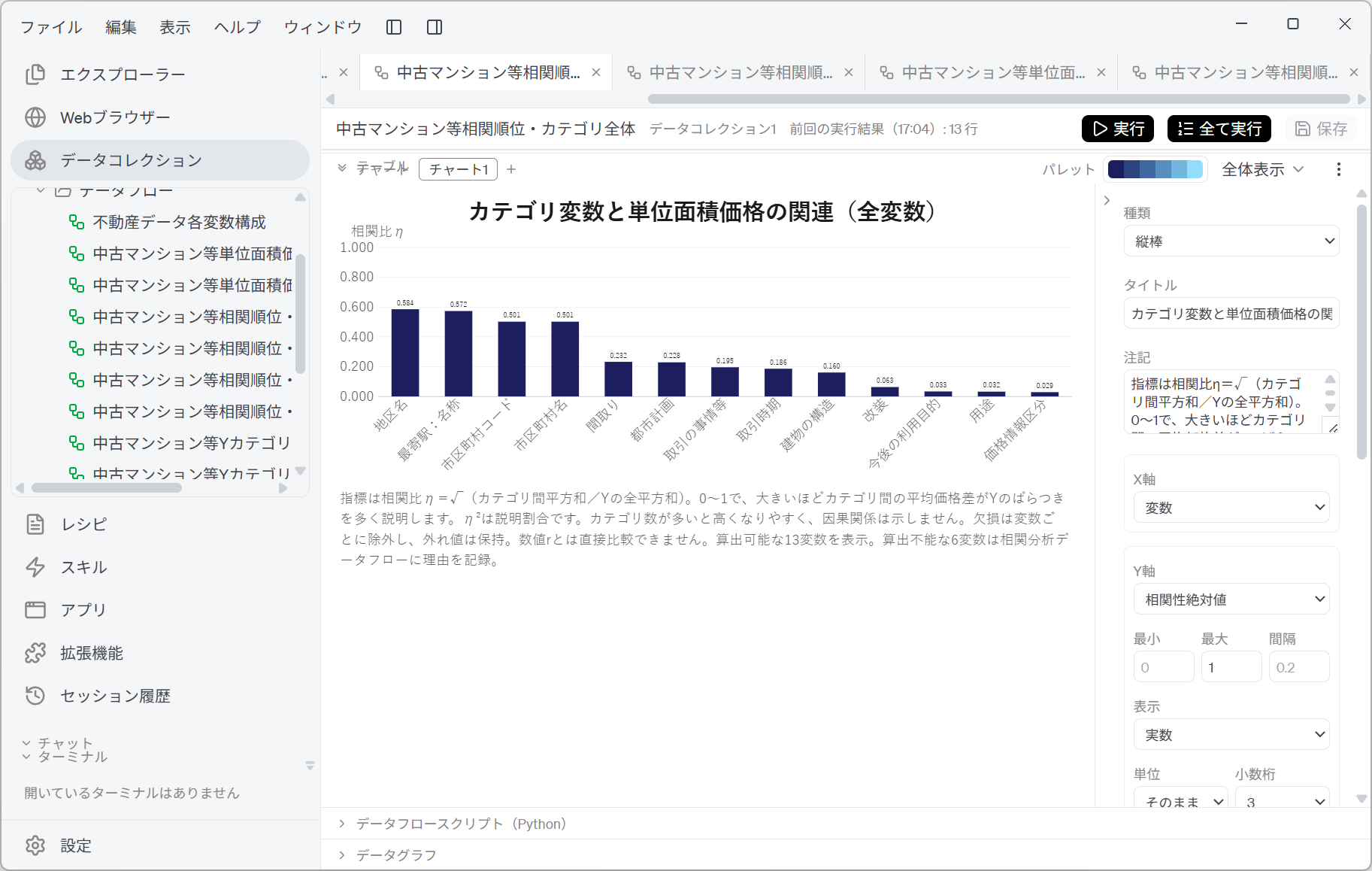Collapse the chart settings panel arrow
Image resolution: width=1372 pixels, height=871 pixels.
point(1107,200)
